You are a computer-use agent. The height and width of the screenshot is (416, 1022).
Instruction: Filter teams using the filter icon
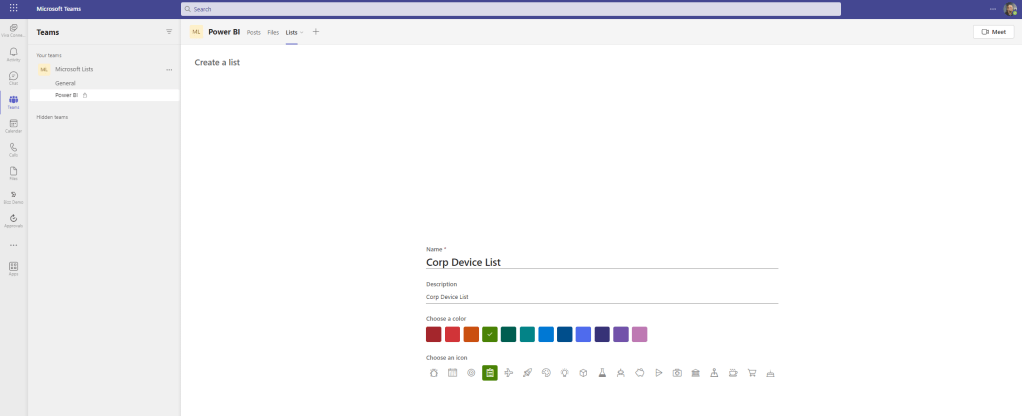click(x=169, y=32)
